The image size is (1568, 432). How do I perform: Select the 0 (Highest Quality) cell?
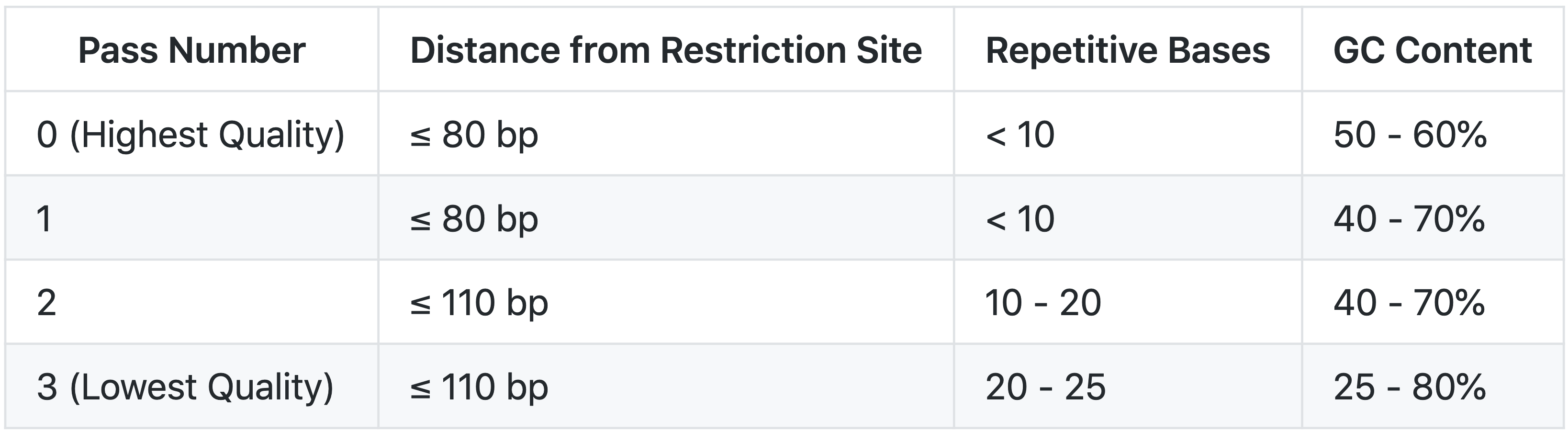pos(192,134)
